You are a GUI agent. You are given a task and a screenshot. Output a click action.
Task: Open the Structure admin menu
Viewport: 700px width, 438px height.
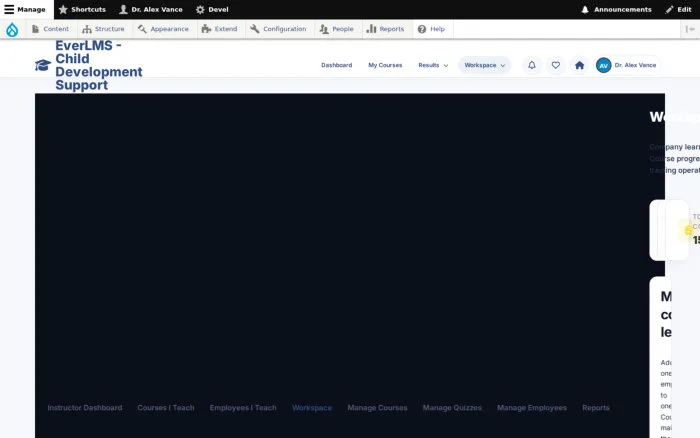[x=104, y=29]
